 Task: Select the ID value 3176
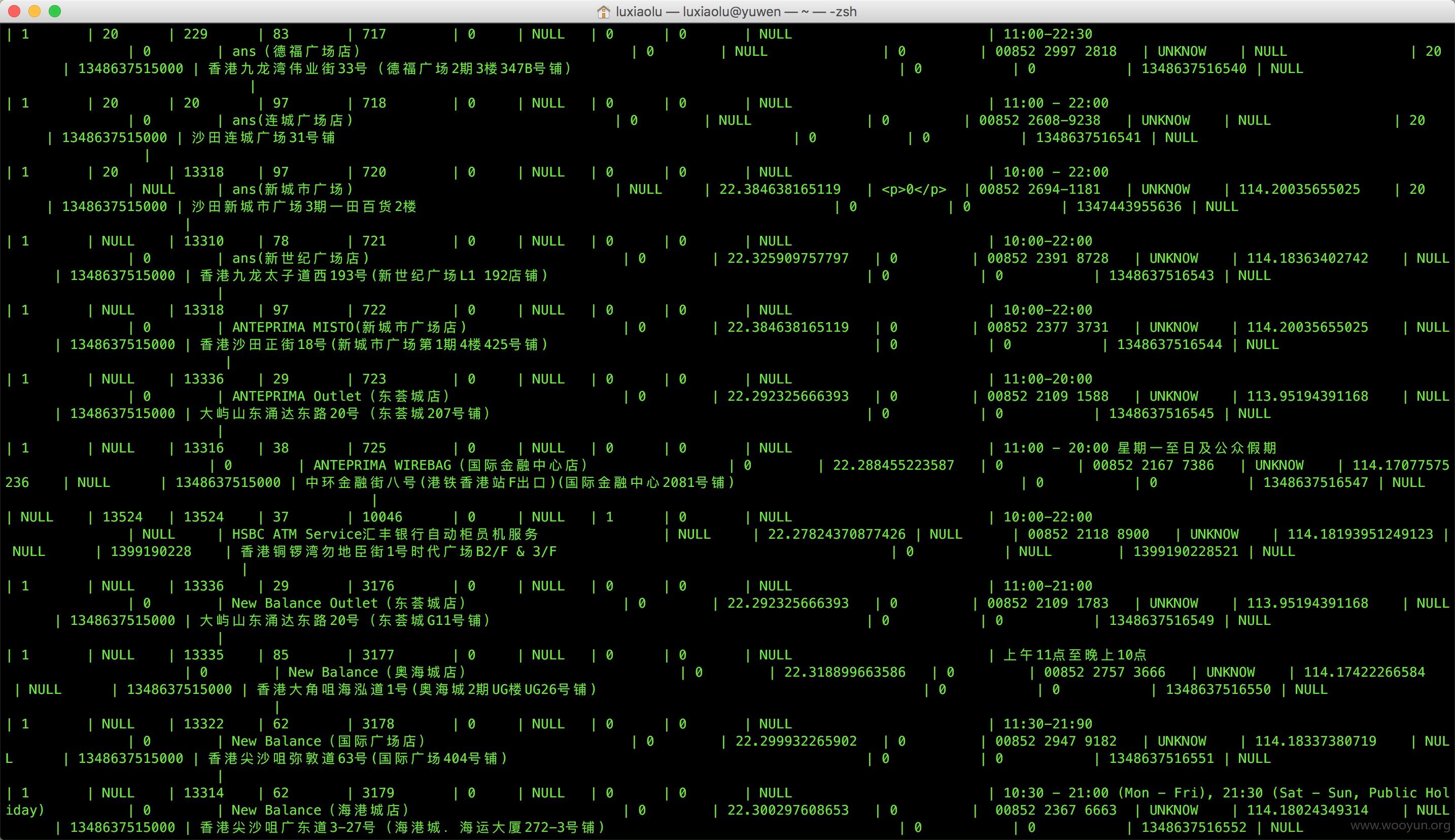(x=378, y=587)
